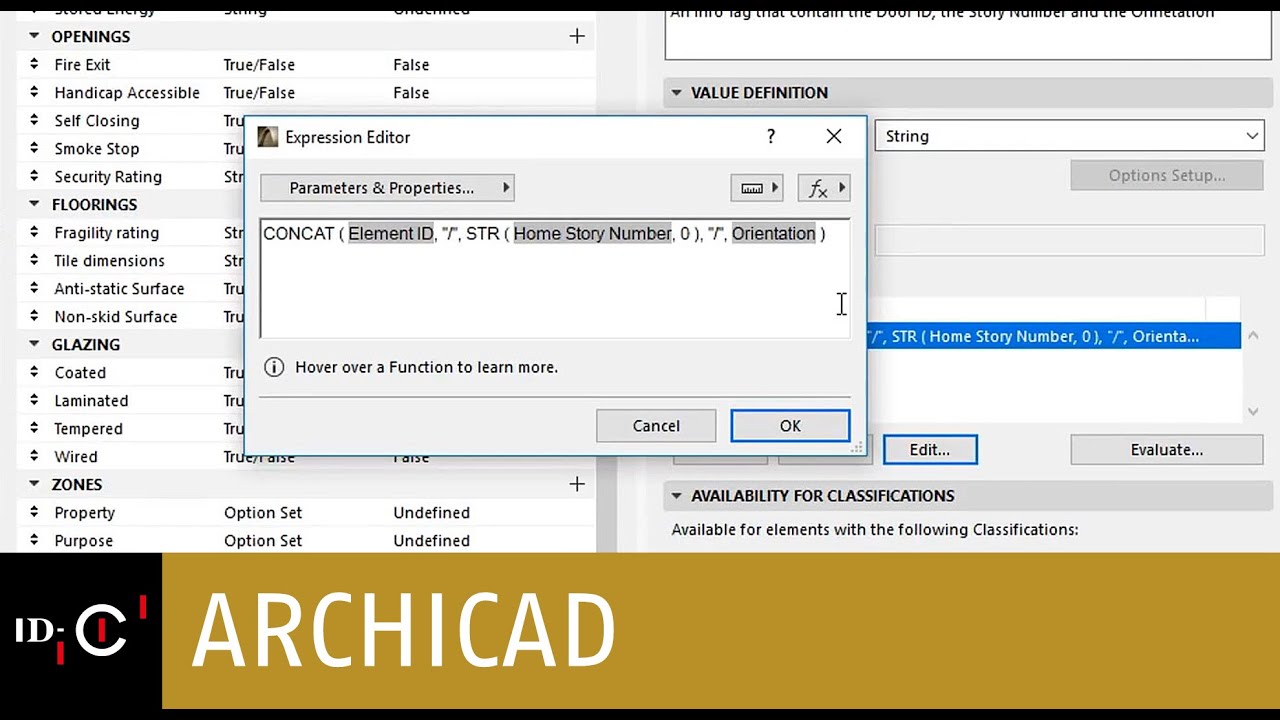
Task: Select the Smoke Stop property row
Action: [132, 148]
